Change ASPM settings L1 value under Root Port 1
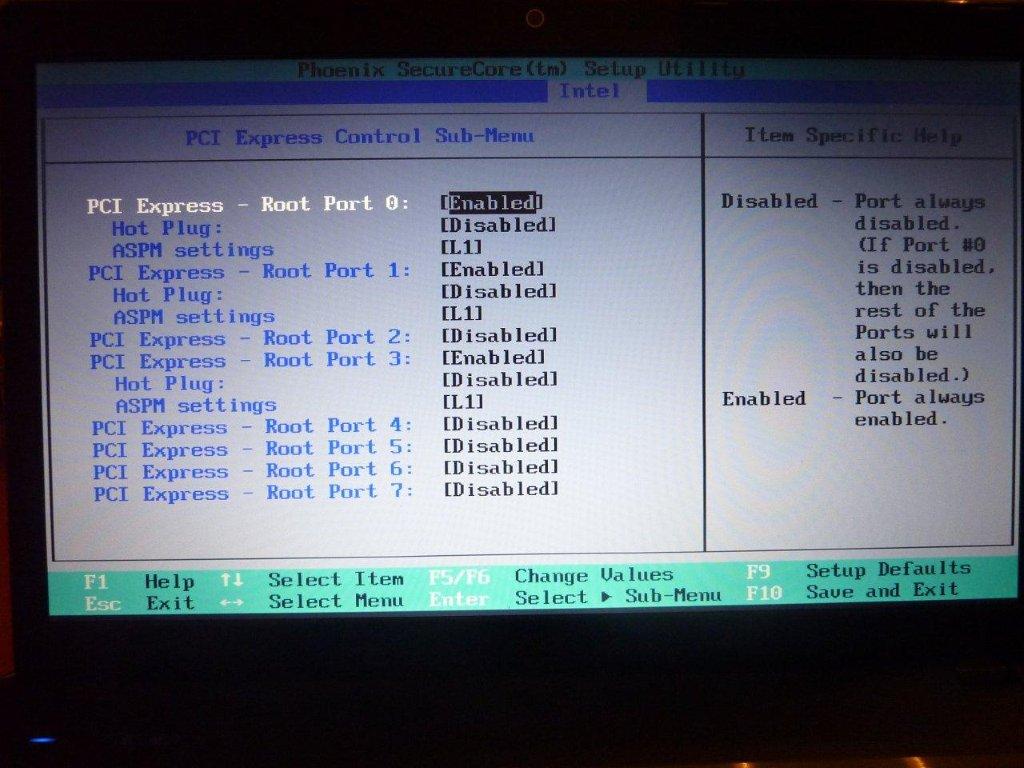Screen dimensions: 1024x768 (463, 313)
